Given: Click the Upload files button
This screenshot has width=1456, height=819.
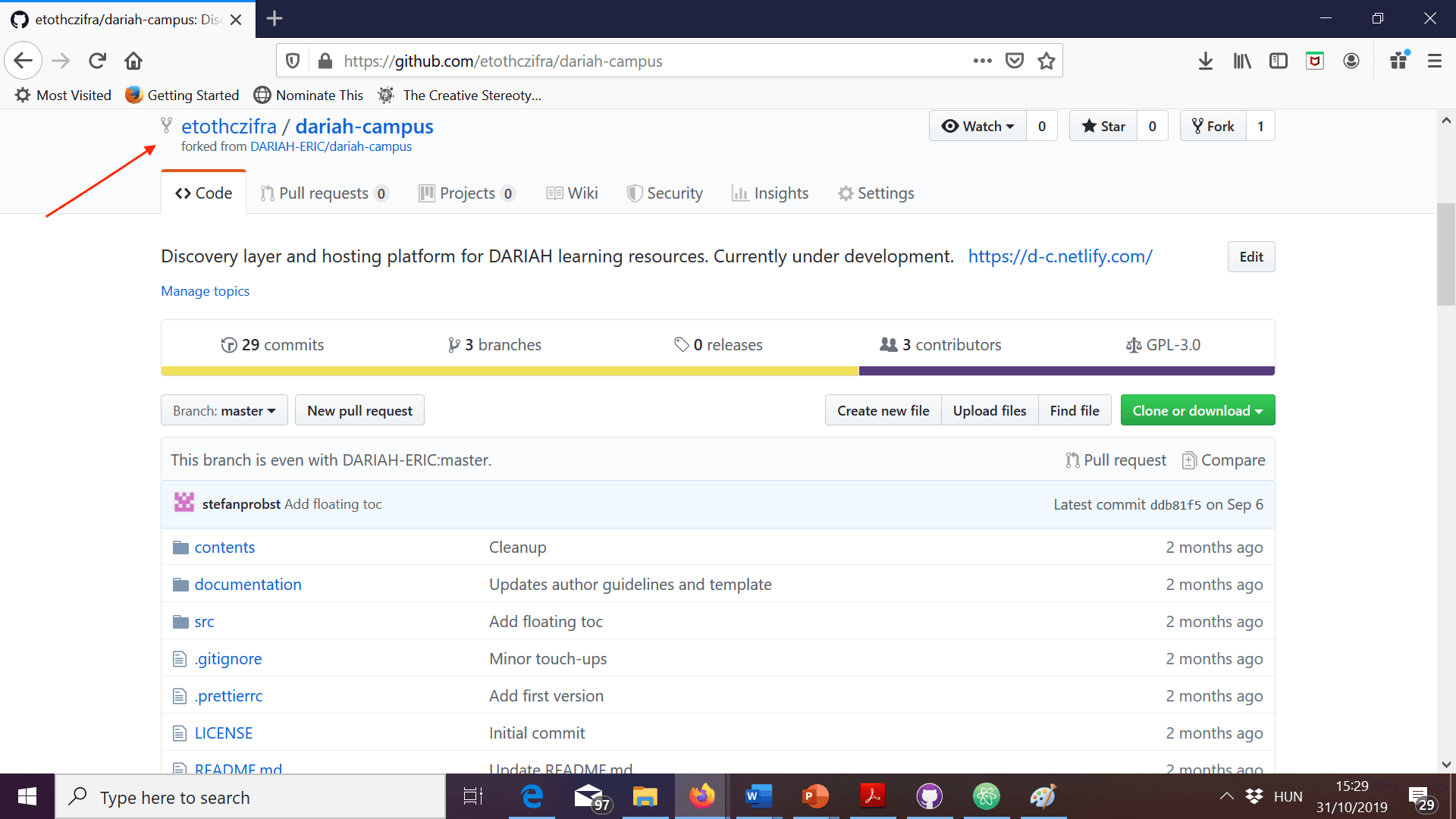Looking at the screenshot, I should (x=989, y=410).
